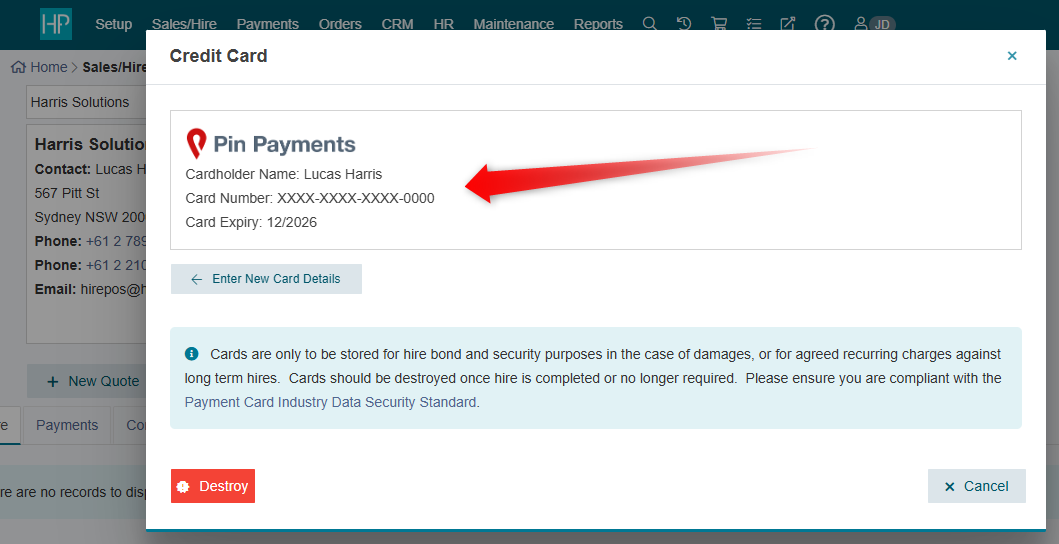Click the Credit Card dialog title

click(x=218, y=56)
